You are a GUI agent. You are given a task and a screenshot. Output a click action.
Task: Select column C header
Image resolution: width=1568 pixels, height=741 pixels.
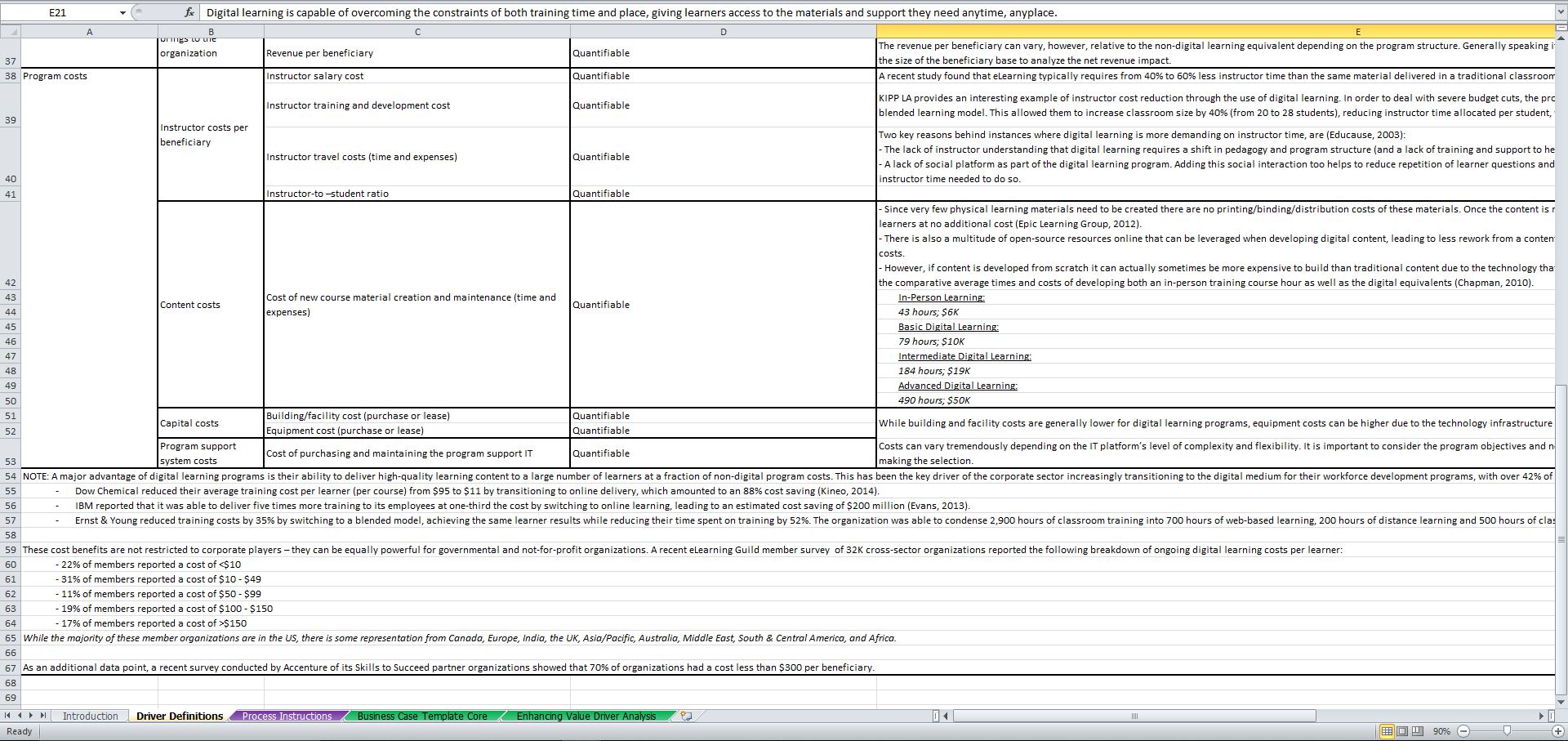tap(417, 32)
